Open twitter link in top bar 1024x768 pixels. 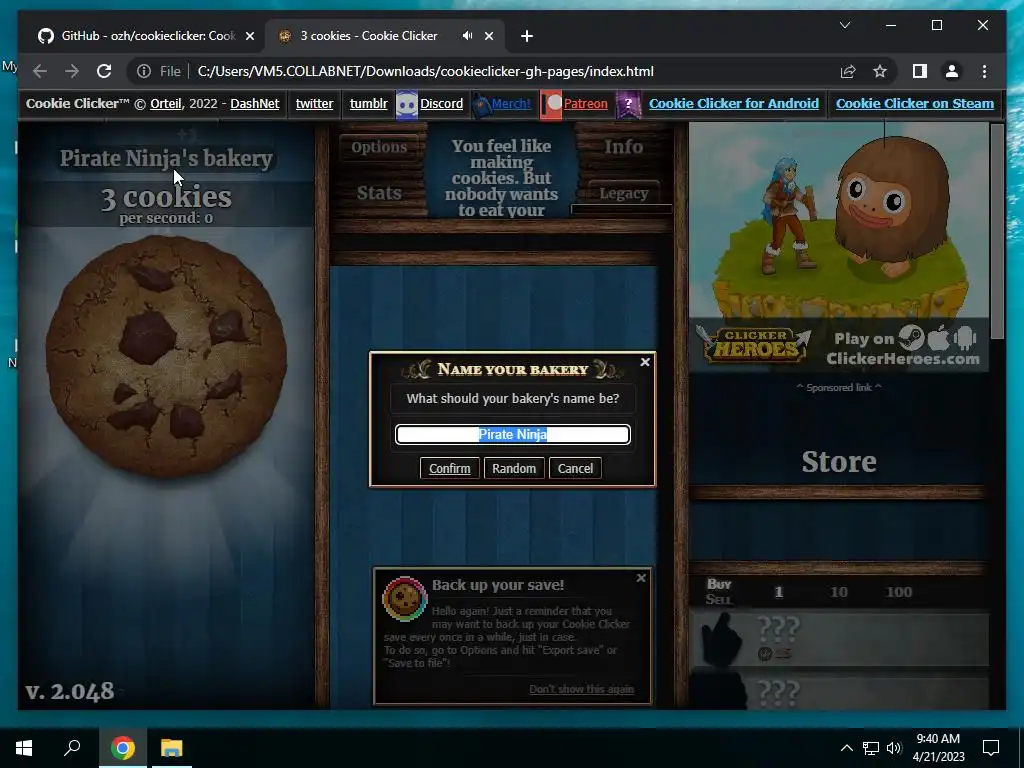pos(314,104)
